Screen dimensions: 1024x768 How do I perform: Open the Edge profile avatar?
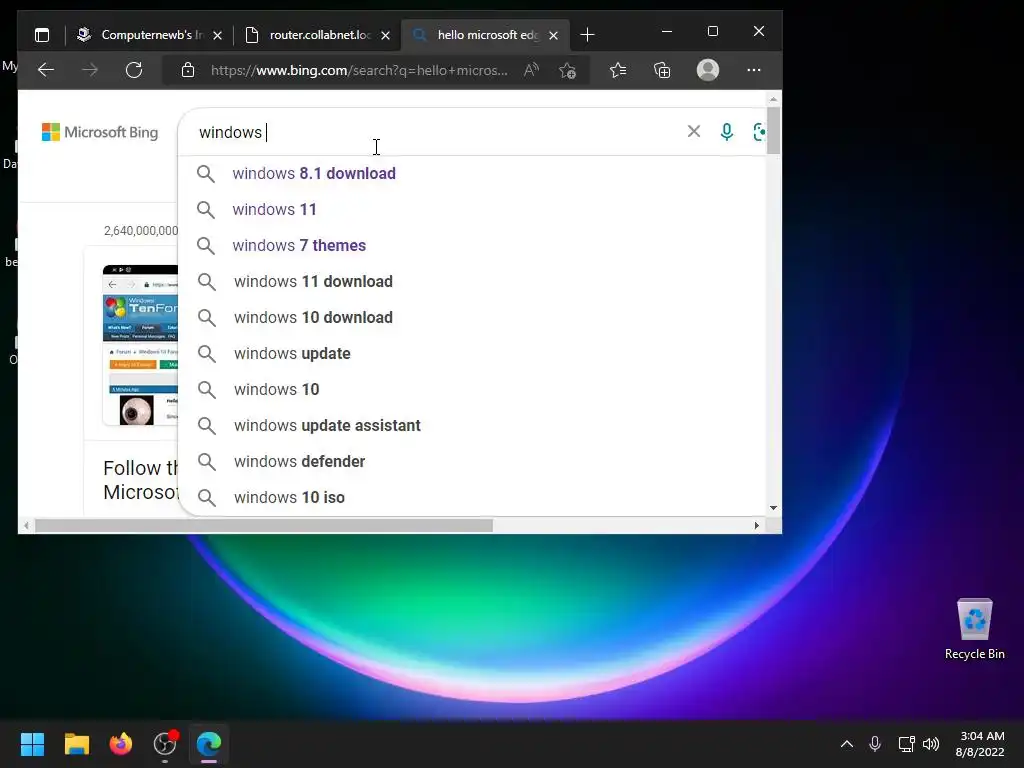pyautogui.click(x=708, y=70)
